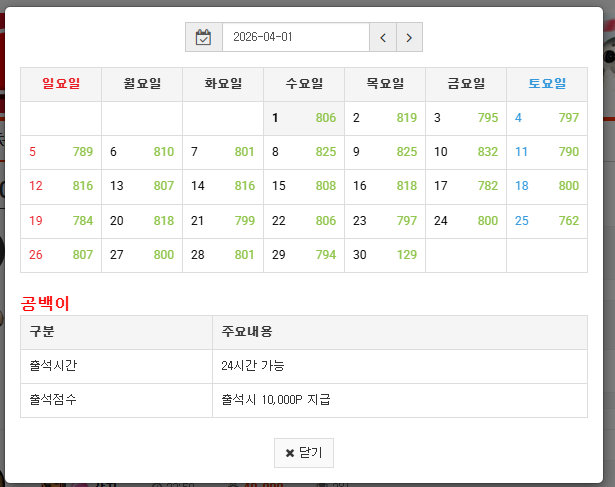The image size is (615, 487).
Task: Click Saturday the 25th cell
Action: point(546,221)
